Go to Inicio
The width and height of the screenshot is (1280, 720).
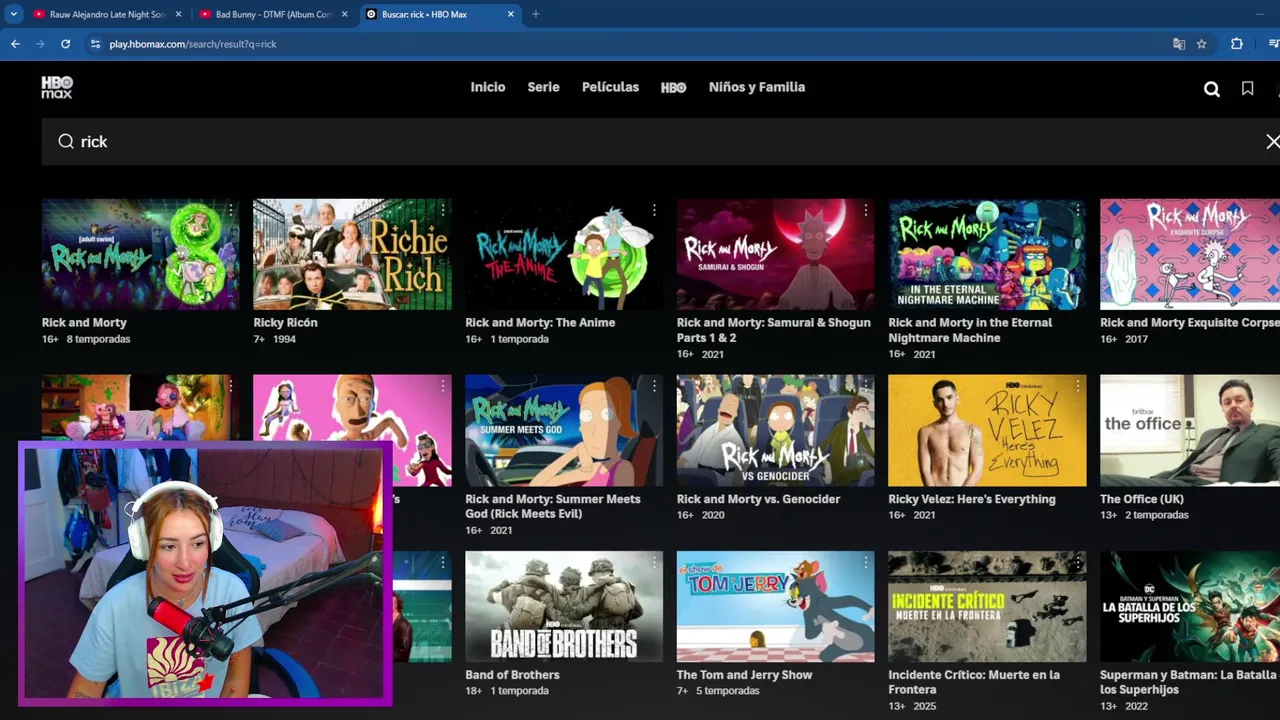pyautogui.click(x=488, y=87)
